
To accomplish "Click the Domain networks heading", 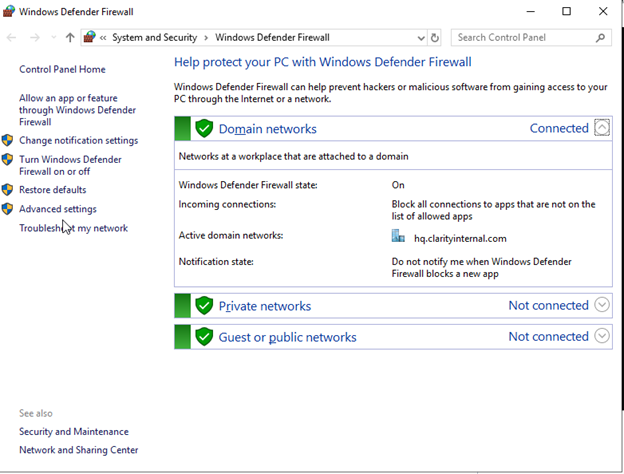I will click(268, 129).
